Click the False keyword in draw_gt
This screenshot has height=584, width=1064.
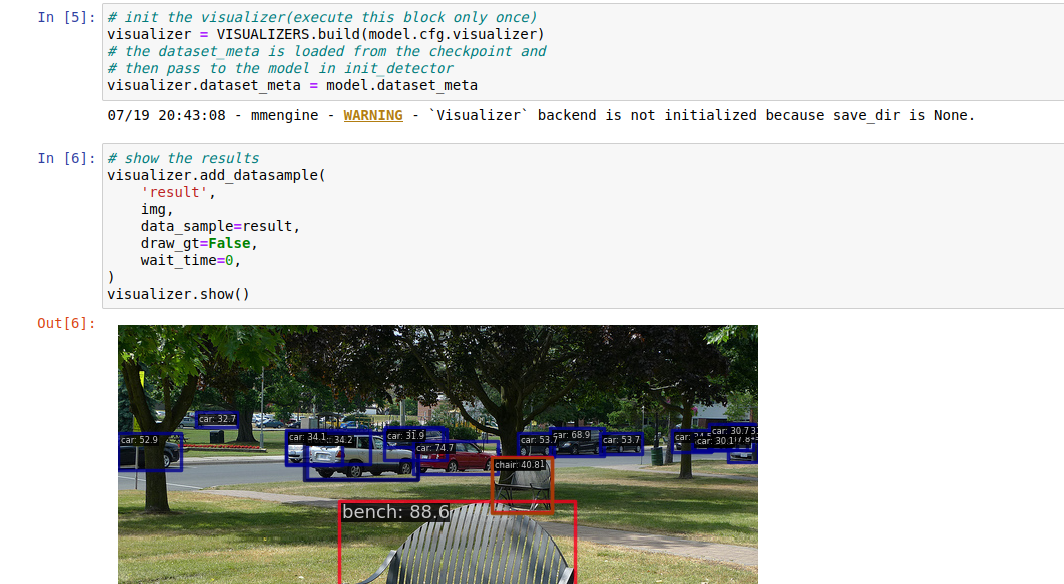(x=229, y=243)
